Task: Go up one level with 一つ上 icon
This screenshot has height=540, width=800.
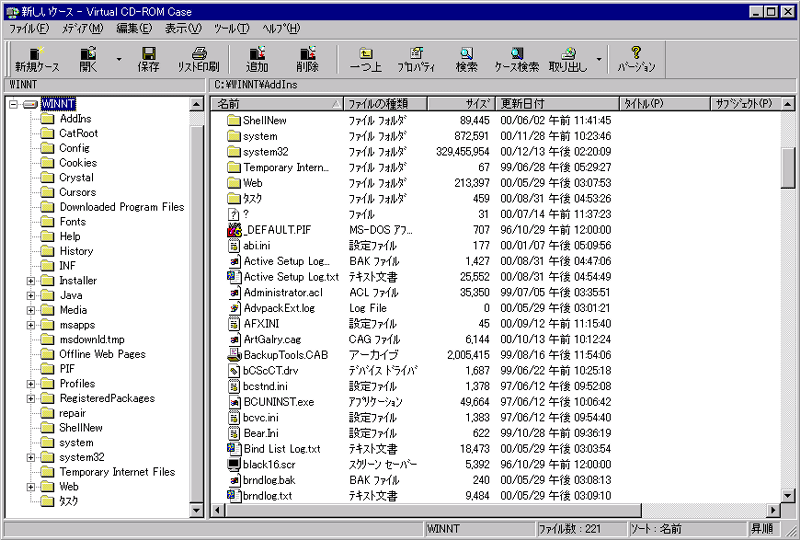Action: pyautogui.click(x=365, y=59)
